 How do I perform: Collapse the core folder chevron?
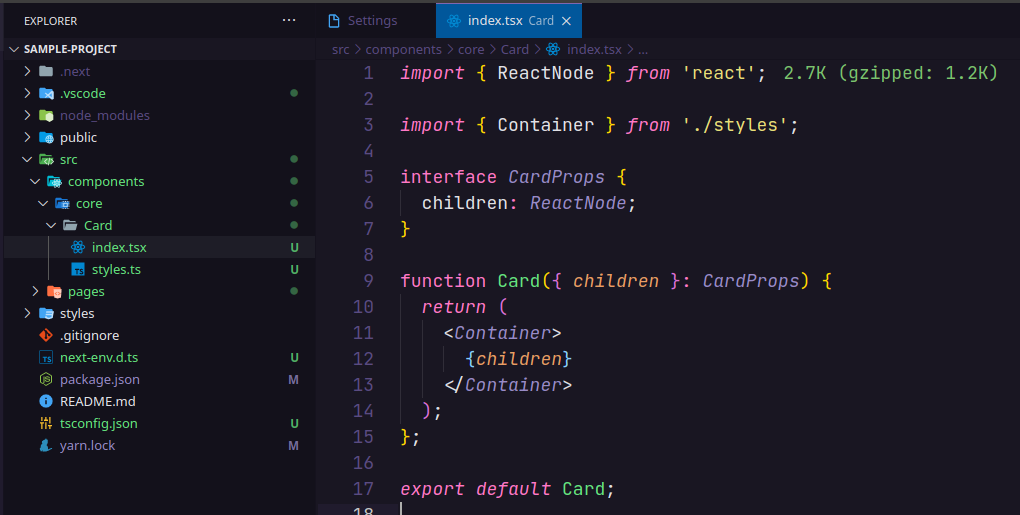point(43,204)
